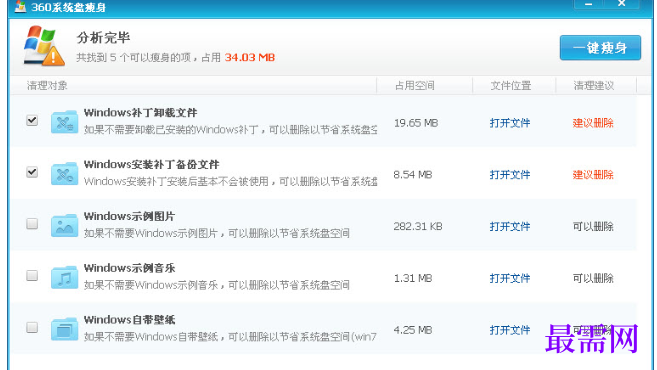The image size is (657, 370).
Task: Click the 4.25 MB size value
Action: pos(413,330)
